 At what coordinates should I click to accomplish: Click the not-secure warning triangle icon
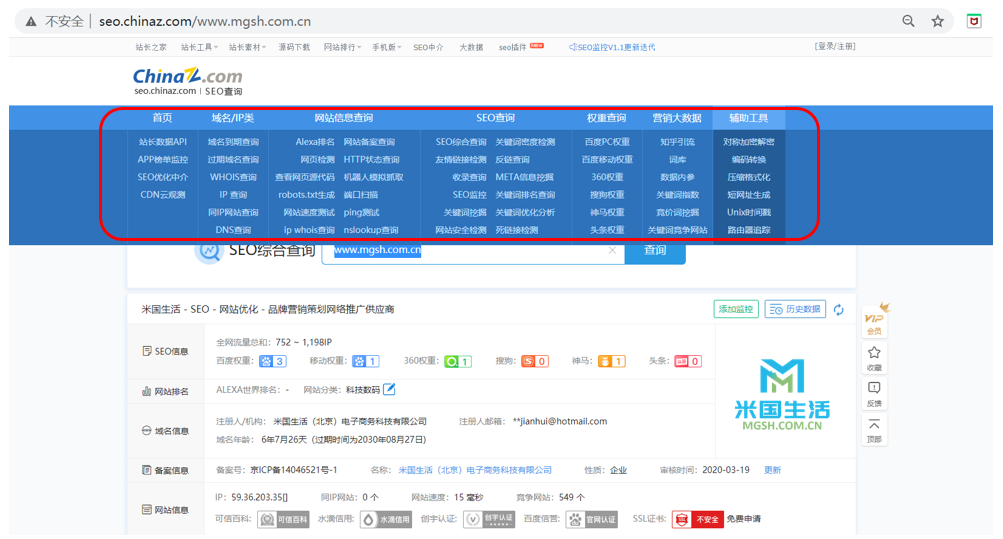pyautogui.click(x=31, y=22)
